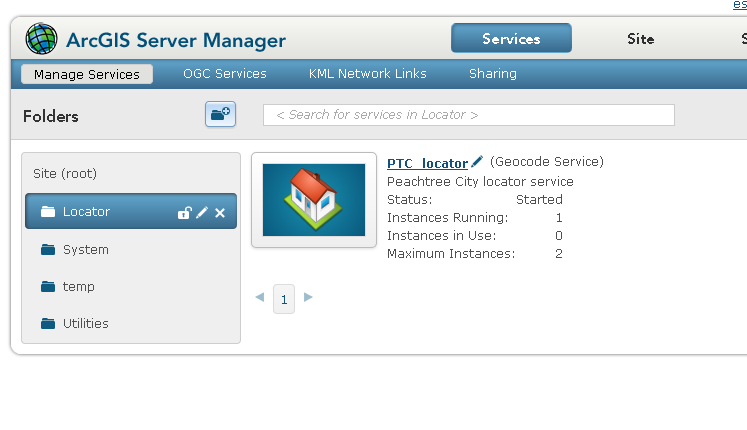Viewport: 747px width, 430px height.
Task: Switch to Manage Services
Action: [87, 74]
